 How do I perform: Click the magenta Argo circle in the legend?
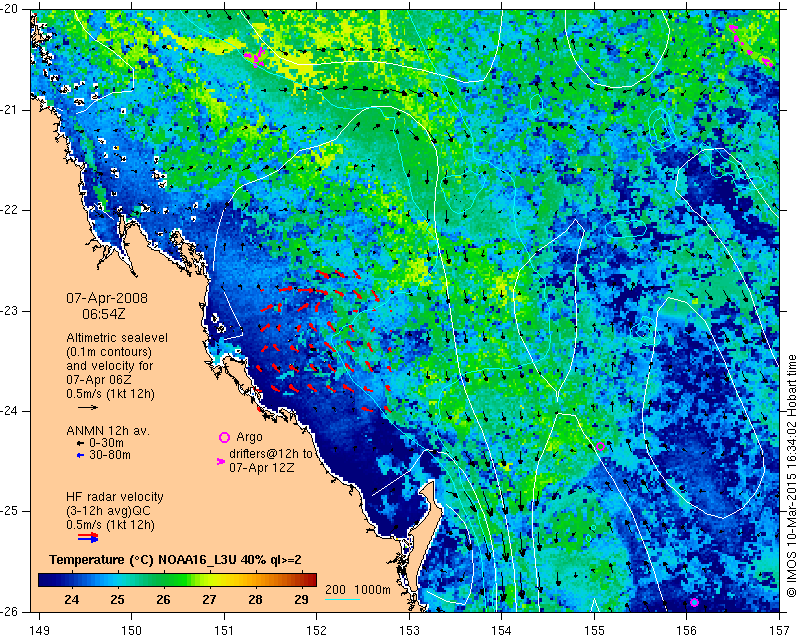pyautogui.click(x=224, y=437)
